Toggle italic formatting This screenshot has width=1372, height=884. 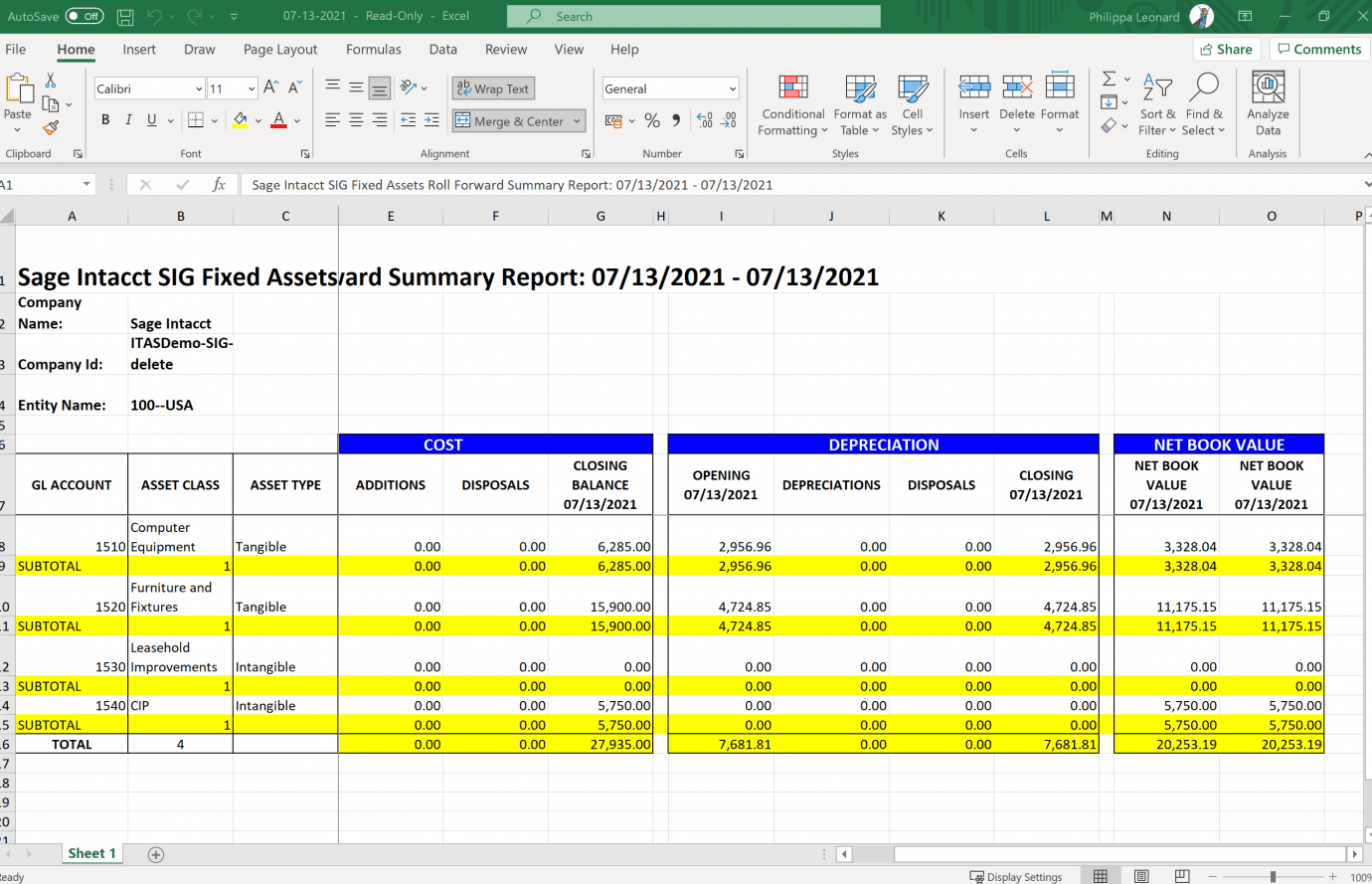(x=126, y=119)
